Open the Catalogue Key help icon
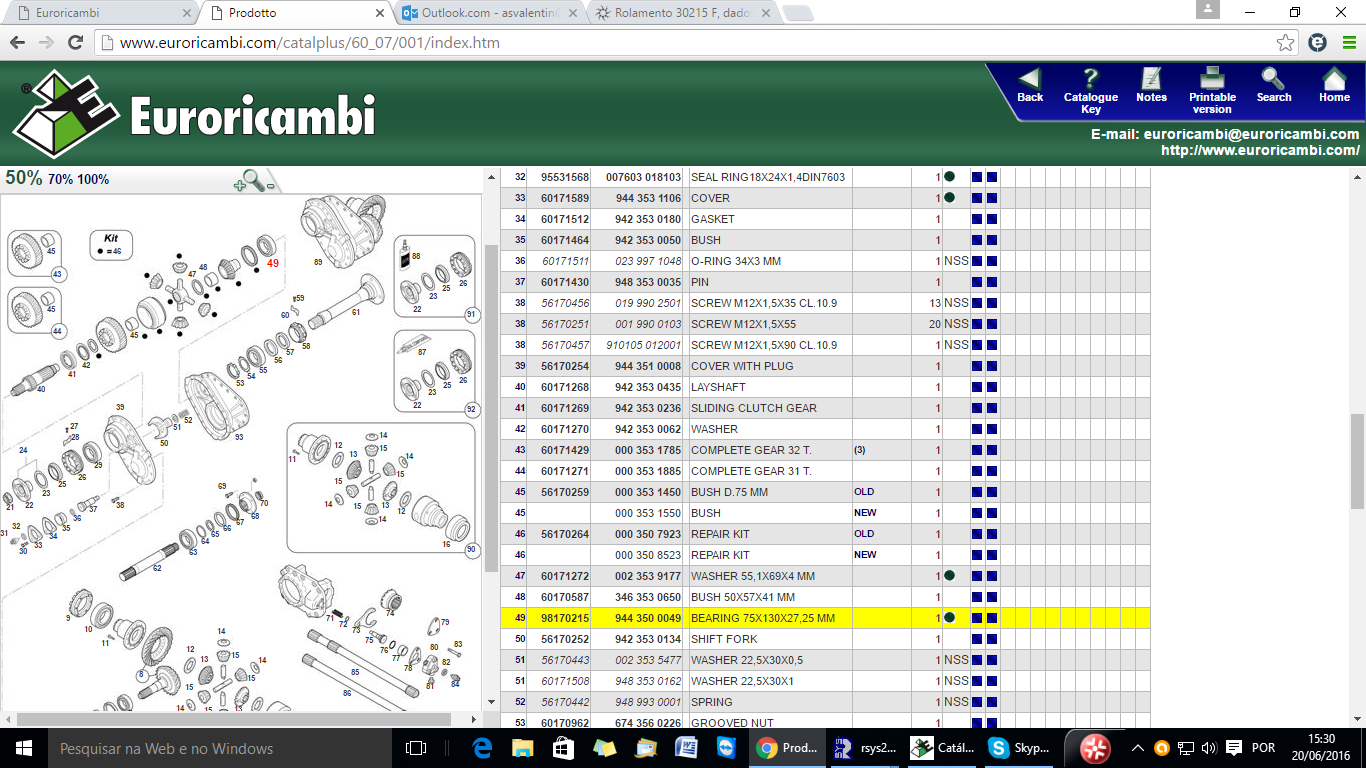This screenshot has height=768, width=1366. [x=1091, y=79]
